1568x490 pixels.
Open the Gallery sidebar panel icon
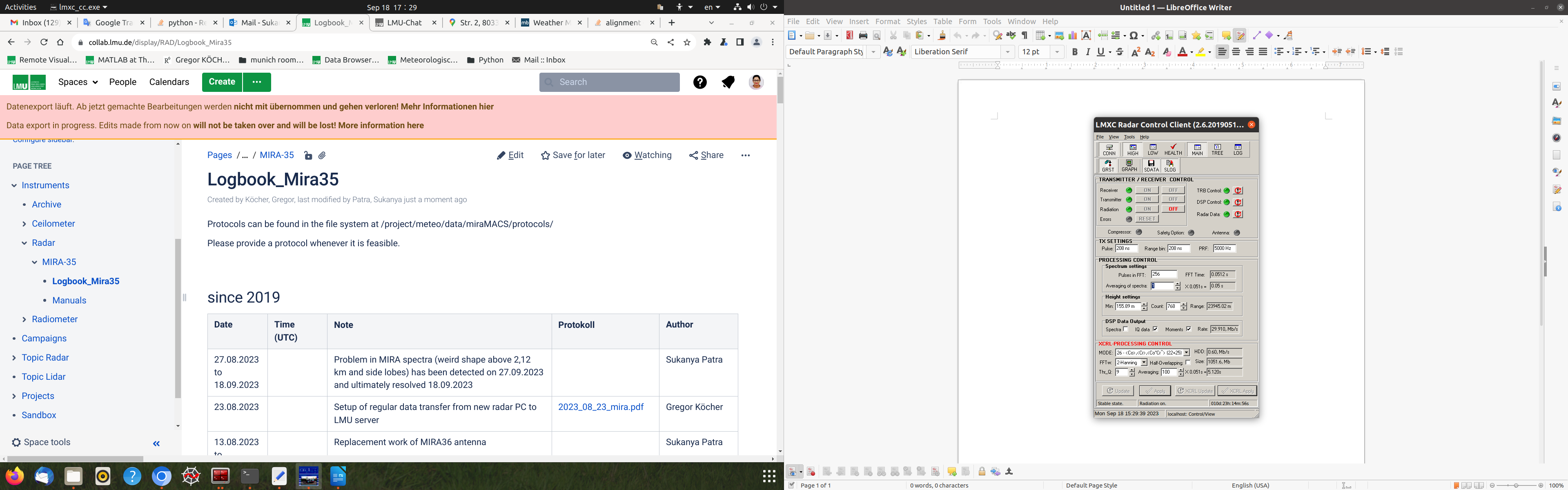pyautogui.click(x=1557, y=120)
